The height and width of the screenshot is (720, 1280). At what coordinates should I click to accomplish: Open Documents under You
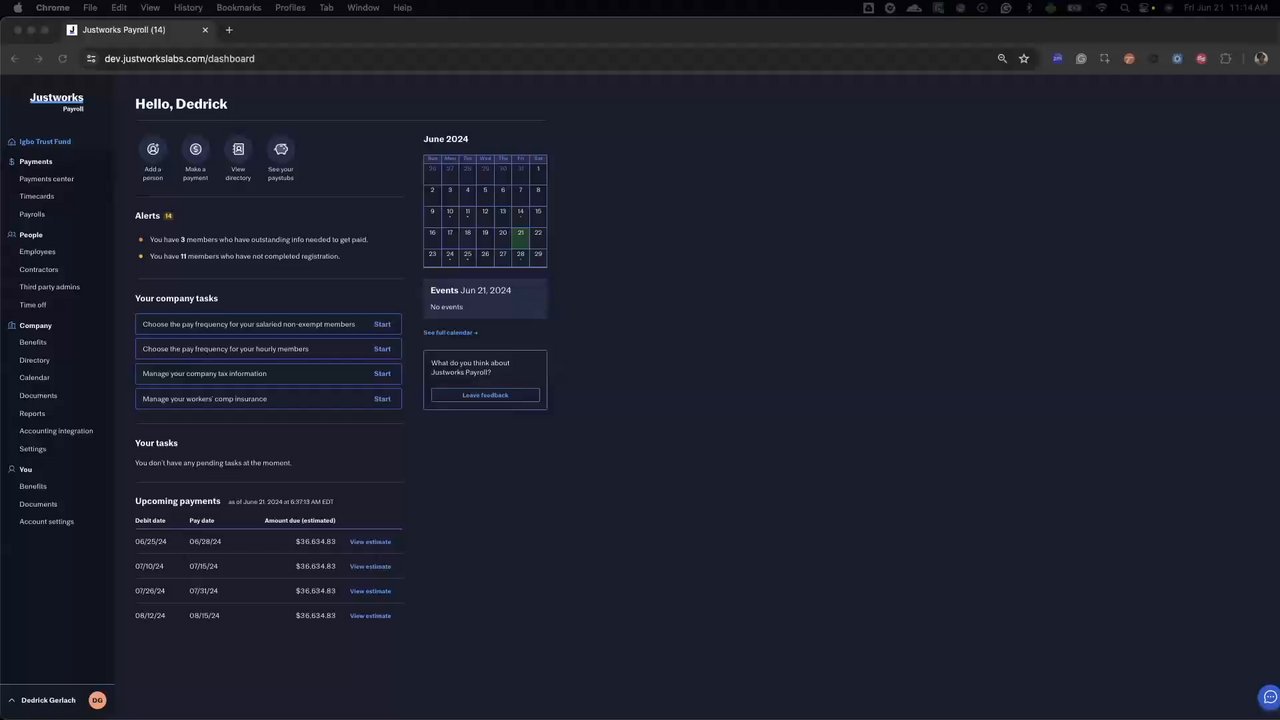38,504
